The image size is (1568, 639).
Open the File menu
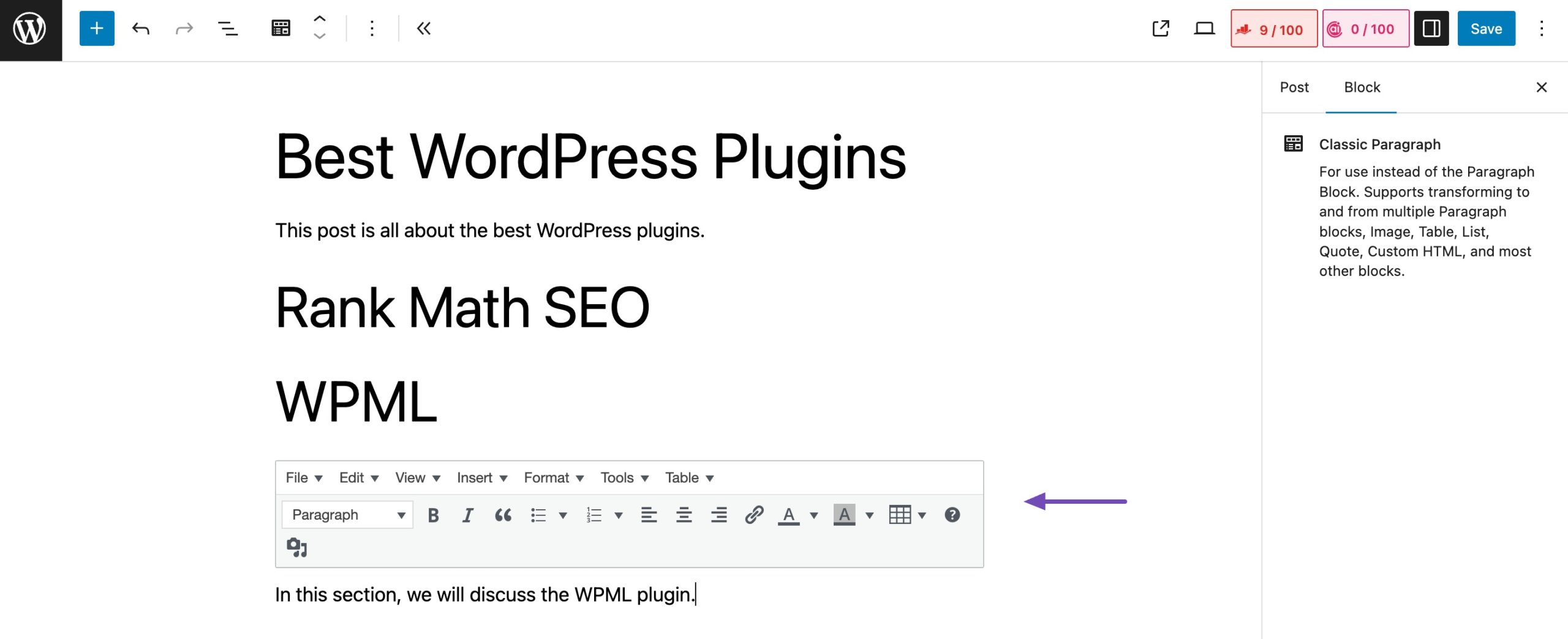coord(304,478)
